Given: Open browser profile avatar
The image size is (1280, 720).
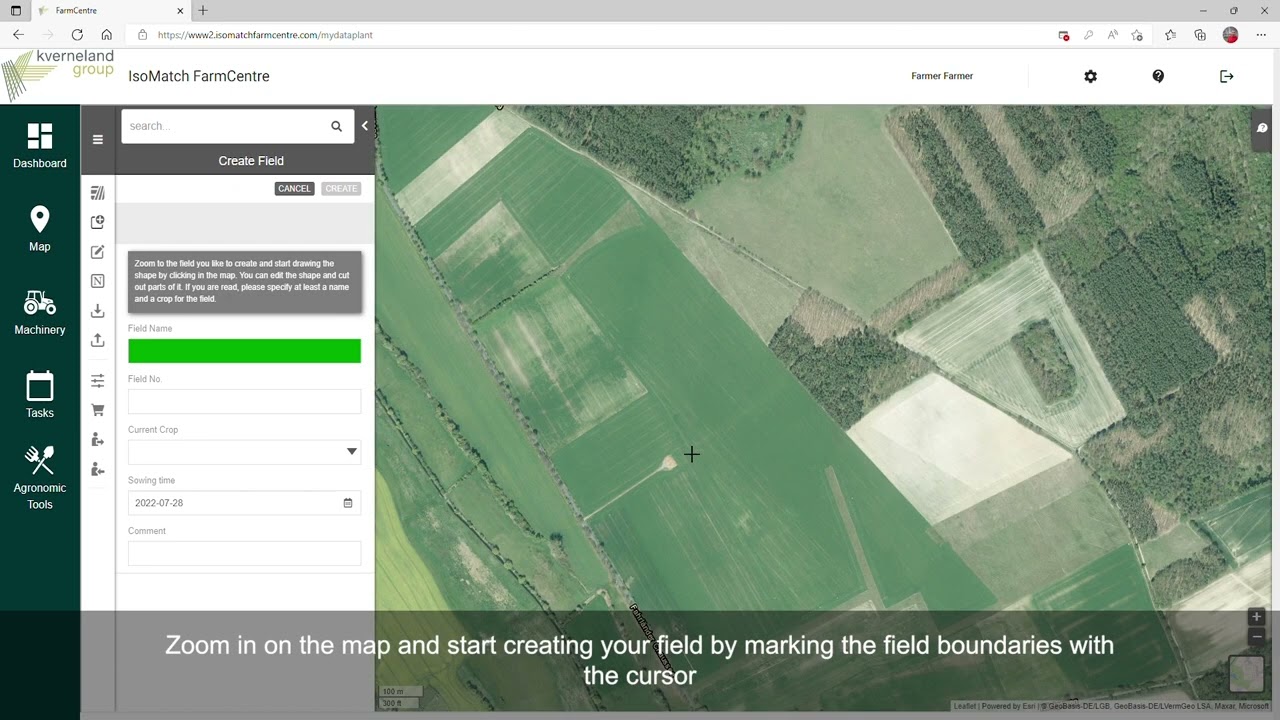Looking at the screenshot, I should (x=1231, y=35).
